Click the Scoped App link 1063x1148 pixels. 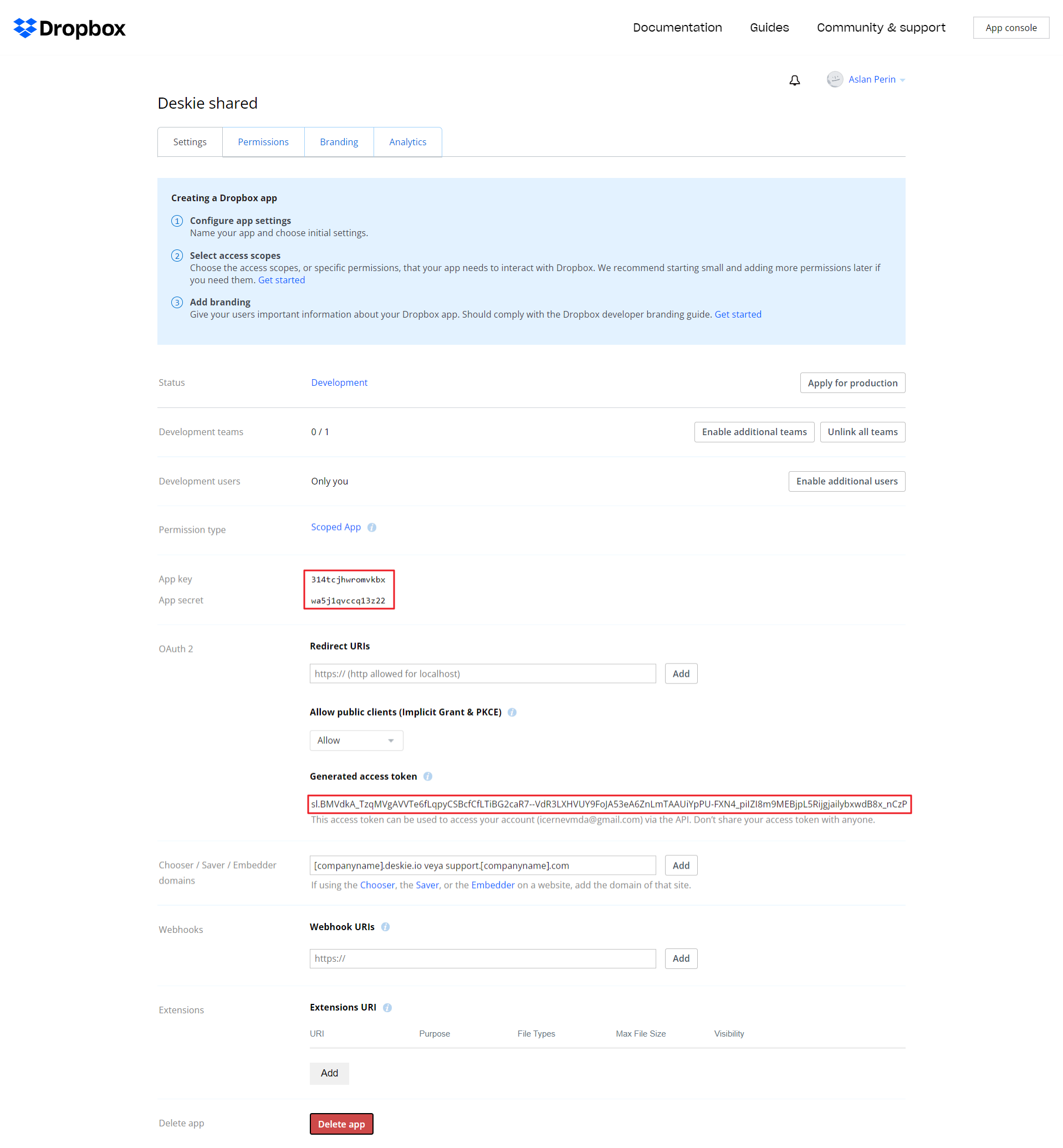pyautogui.click(x=336, y=527)
